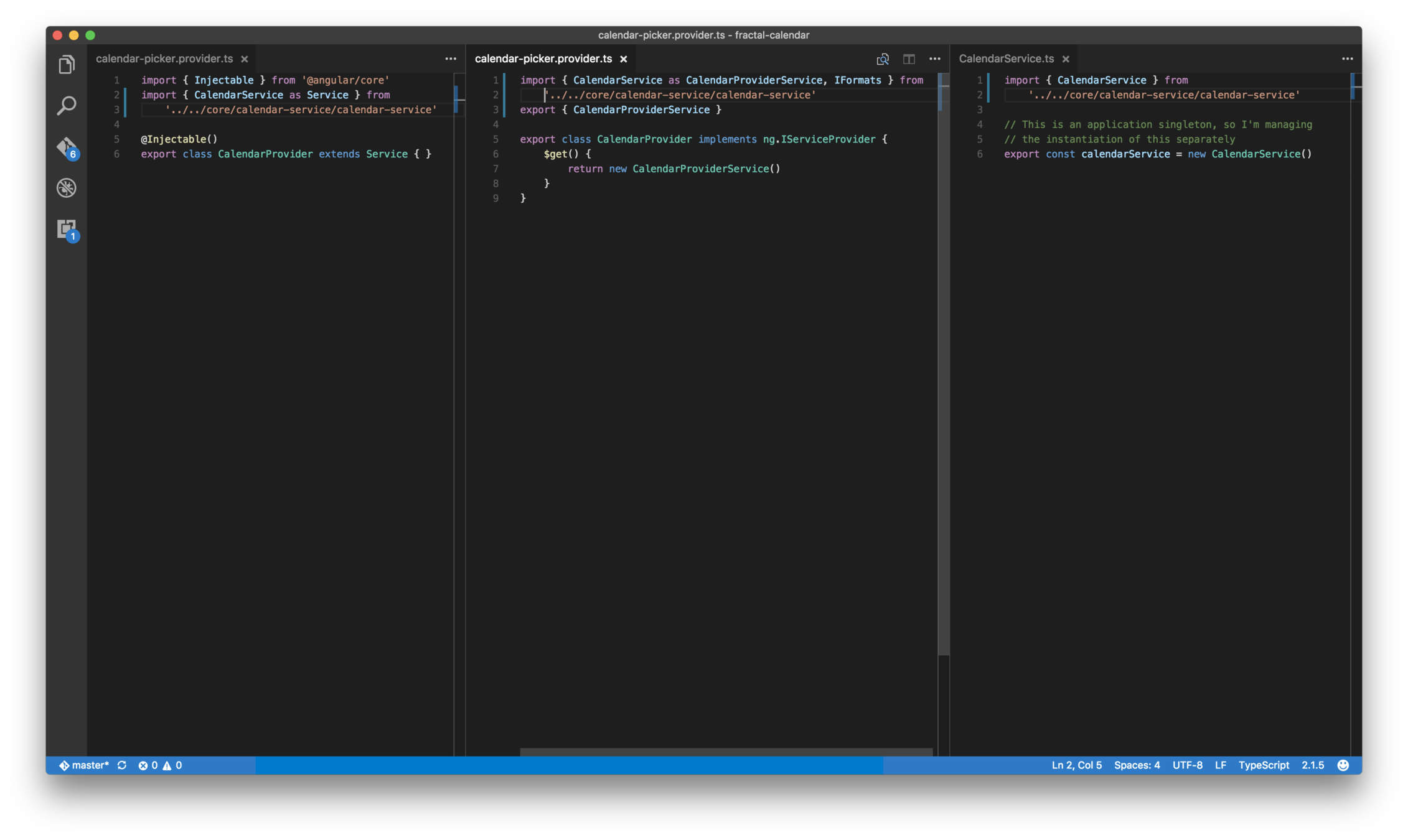Open Source Control with 6 changes
Image resolution: width=1408 pixels, height=840 pixels.
(67, 147)
